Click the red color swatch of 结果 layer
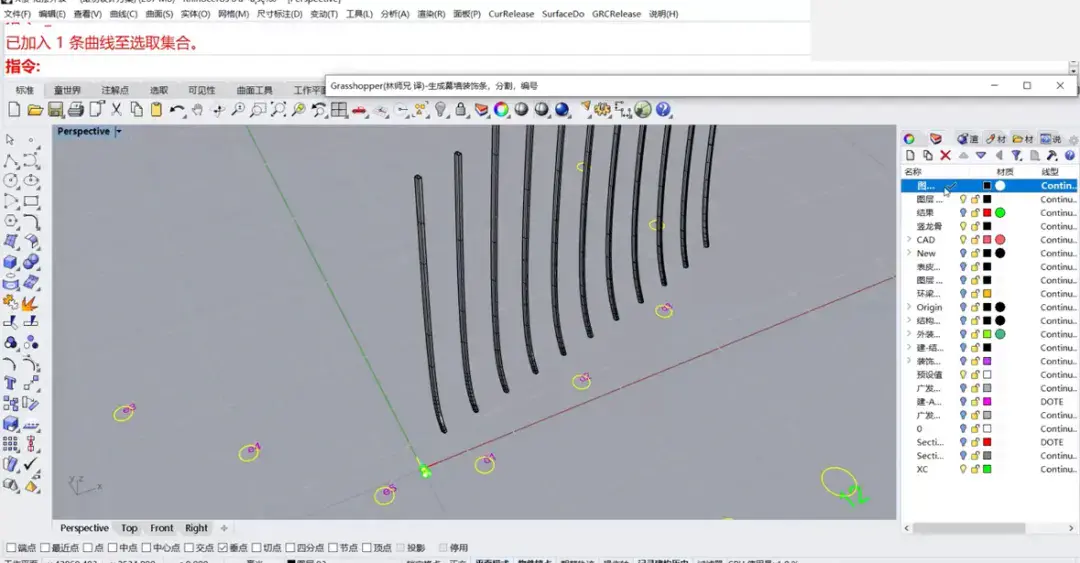Viewport: 1080px width, 563px height. pyautogui.click(x=987, y=213)
